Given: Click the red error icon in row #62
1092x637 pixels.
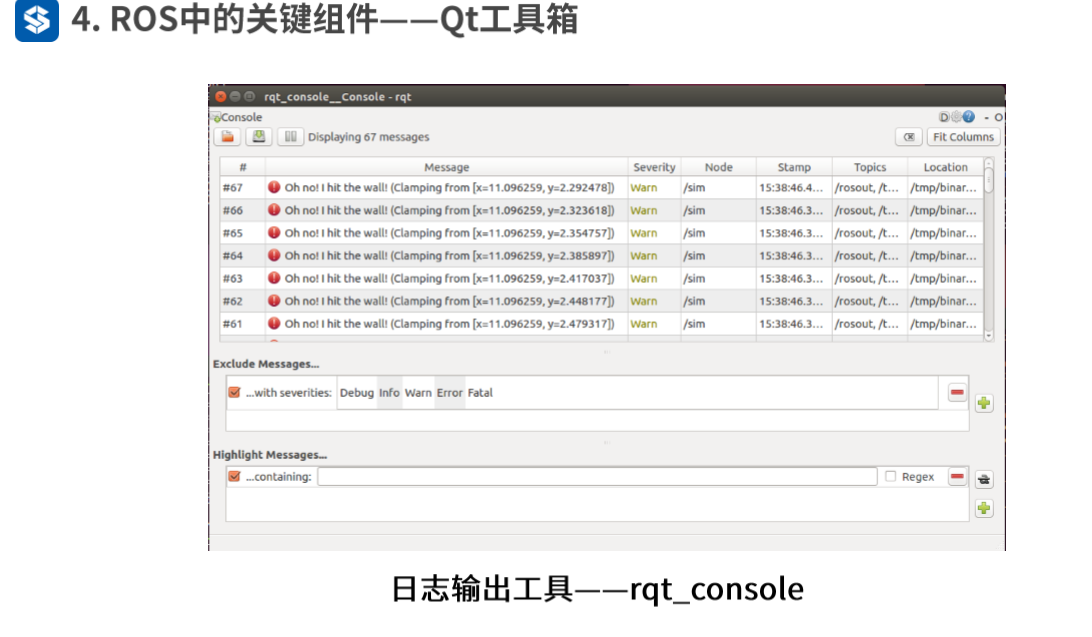Looking at the screenshot, I should point(274,301).
